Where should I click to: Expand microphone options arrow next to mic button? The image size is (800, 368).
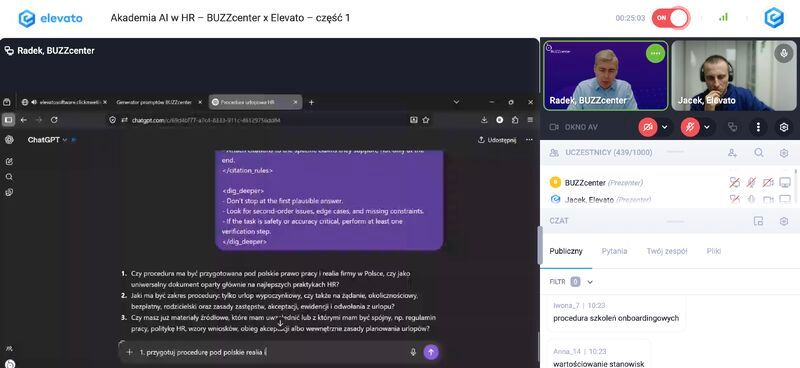(x=707, y=127)
